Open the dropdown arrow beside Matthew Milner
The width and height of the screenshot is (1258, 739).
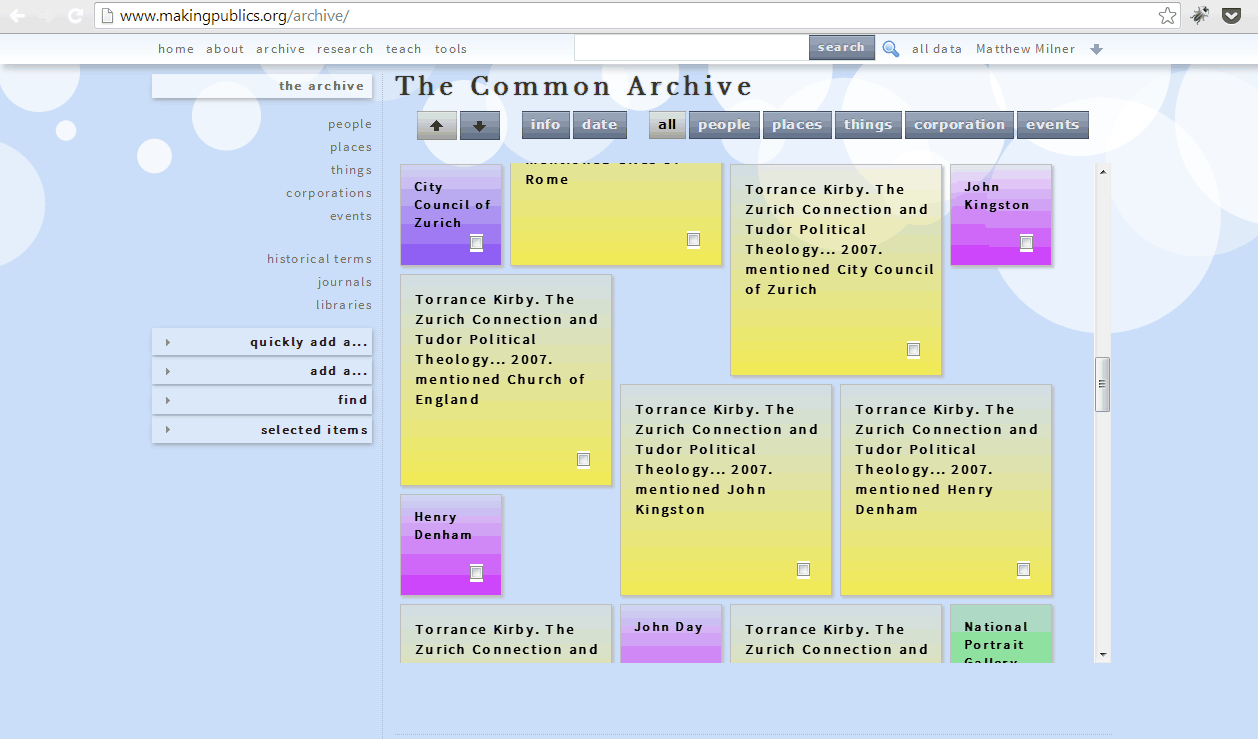click(x=1097, y=49)
